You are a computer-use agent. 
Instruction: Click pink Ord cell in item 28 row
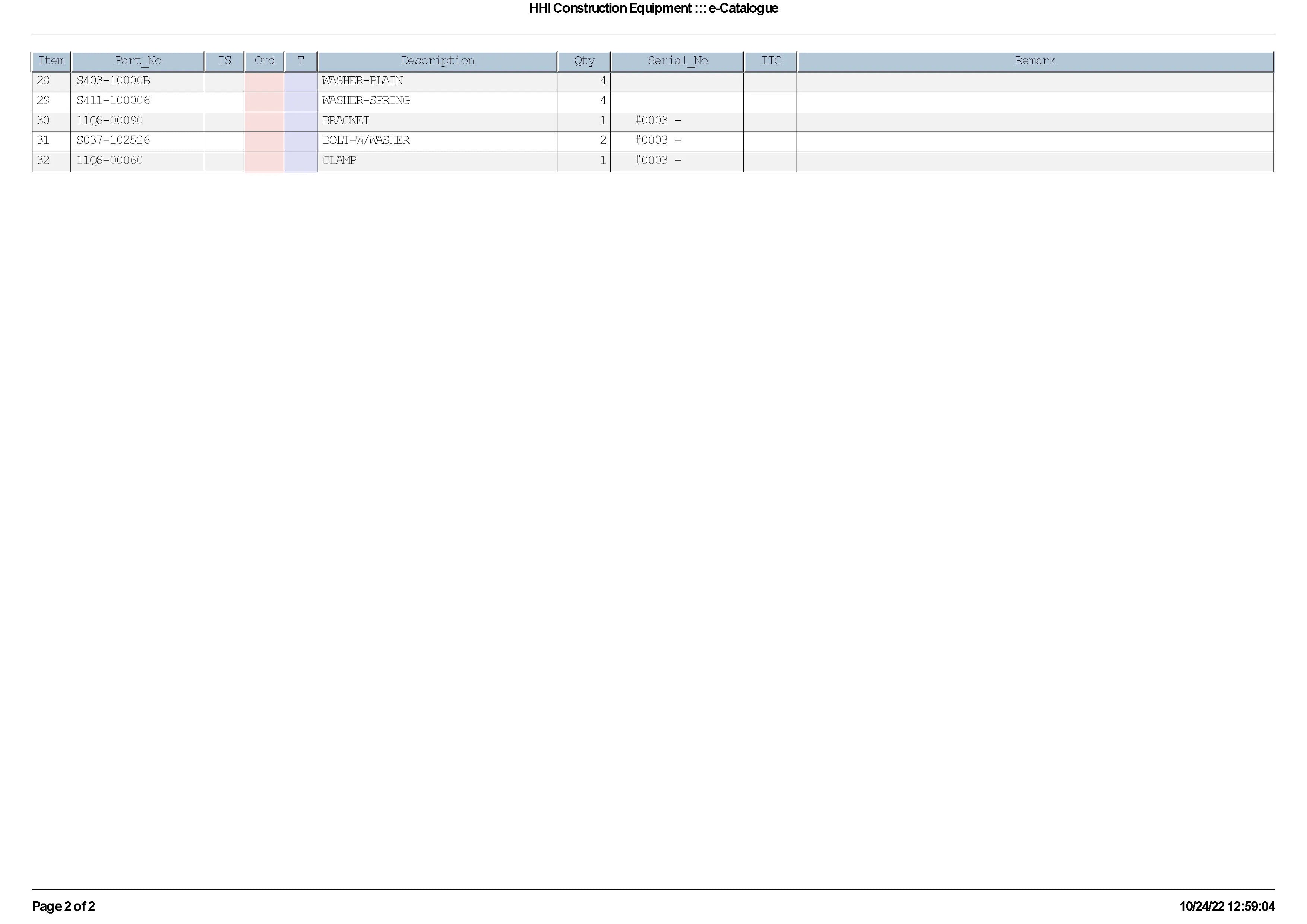[263, 81]
